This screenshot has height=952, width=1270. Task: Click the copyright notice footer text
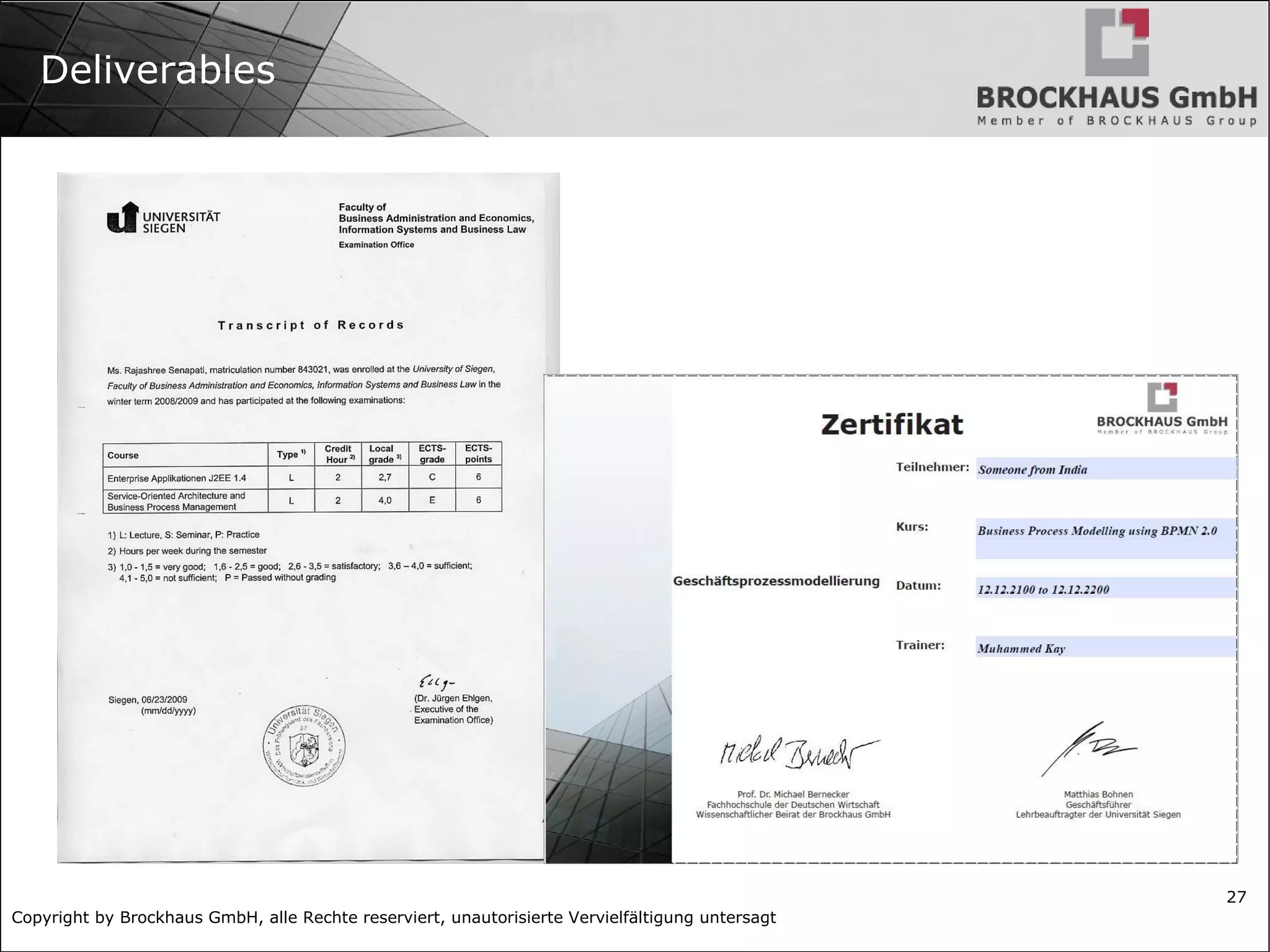[x=394, y=918]
